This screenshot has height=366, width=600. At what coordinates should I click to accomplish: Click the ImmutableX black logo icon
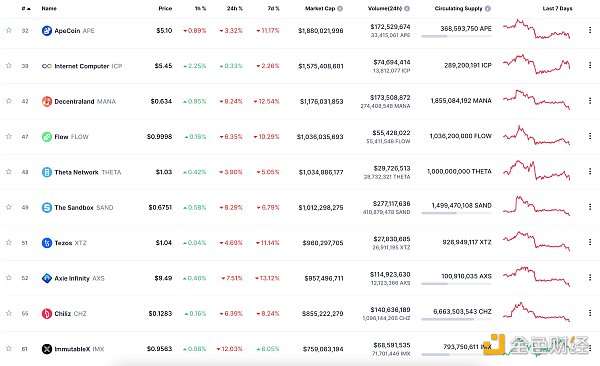[x=47, y=349]
